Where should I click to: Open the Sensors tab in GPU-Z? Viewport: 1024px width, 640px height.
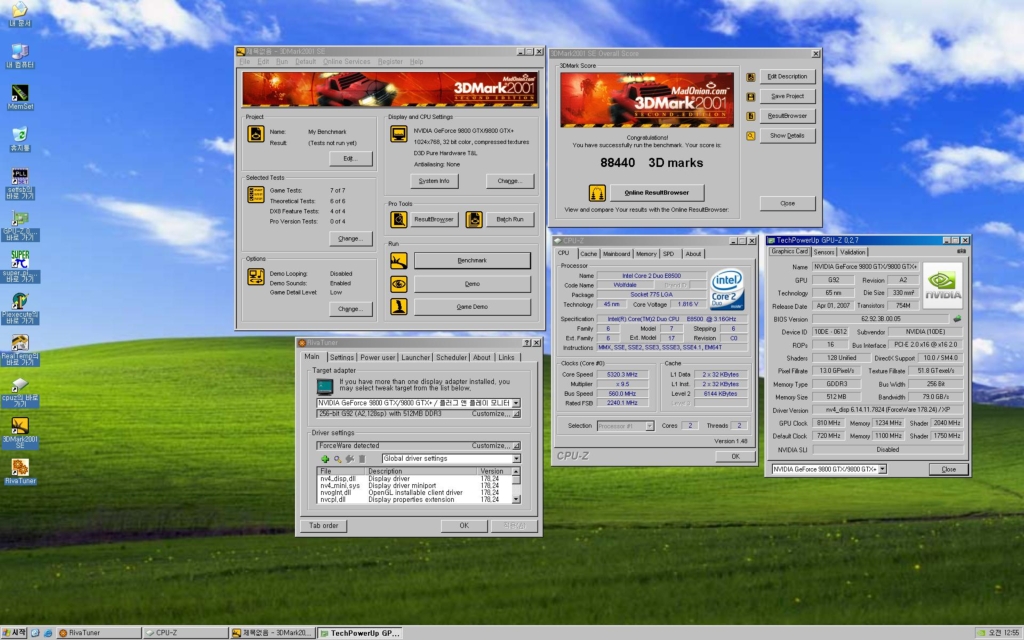pos(824,252)
